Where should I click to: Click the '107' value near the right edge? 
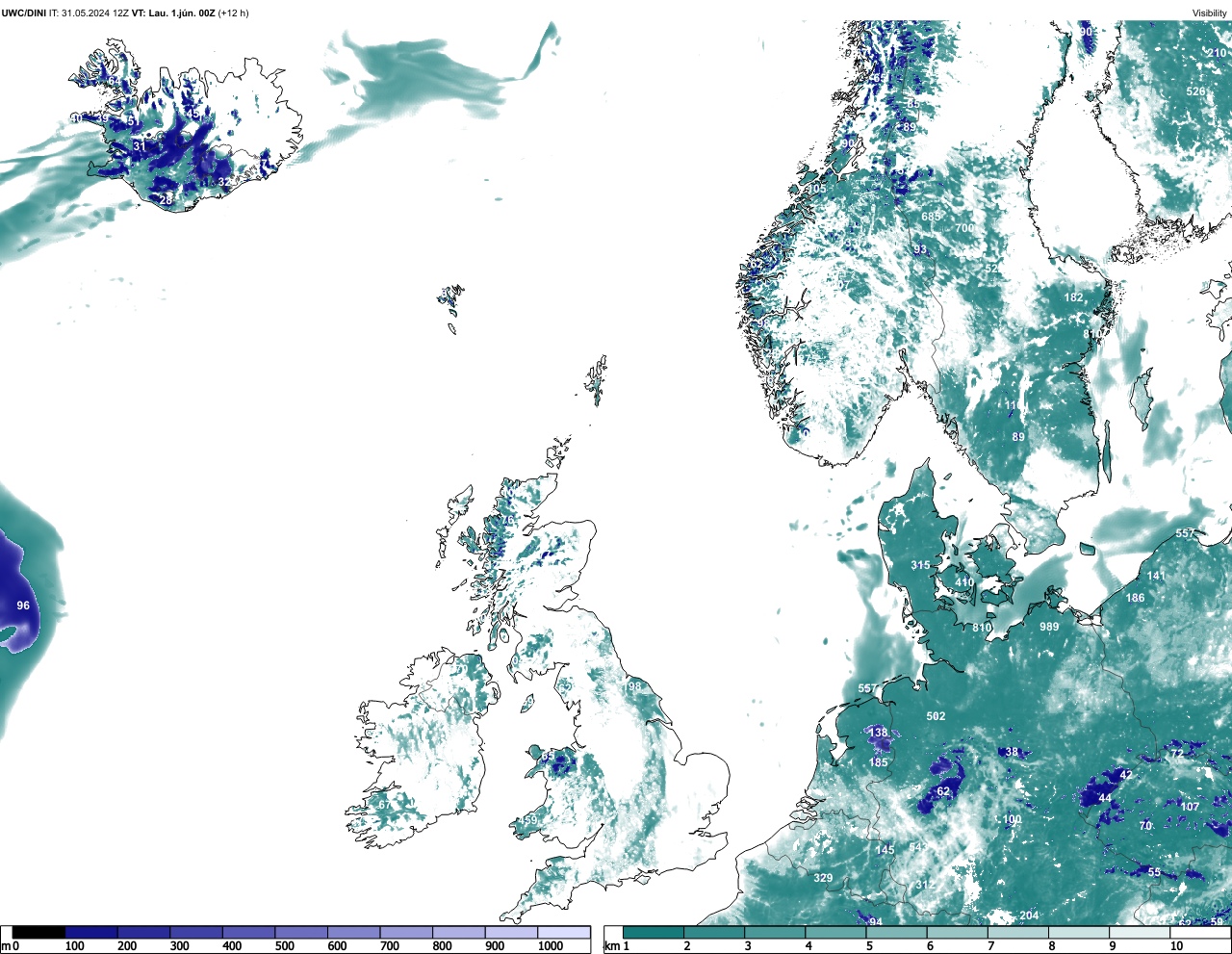pos(1191,807)
